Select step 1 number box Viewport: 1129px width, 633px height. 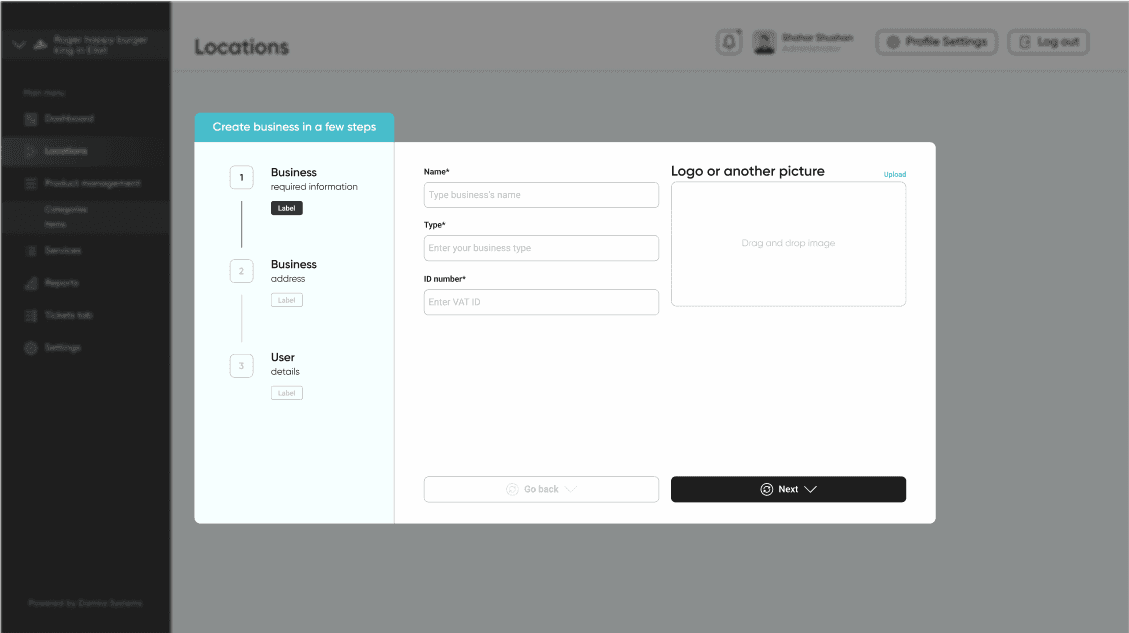(x=241, y=177)
